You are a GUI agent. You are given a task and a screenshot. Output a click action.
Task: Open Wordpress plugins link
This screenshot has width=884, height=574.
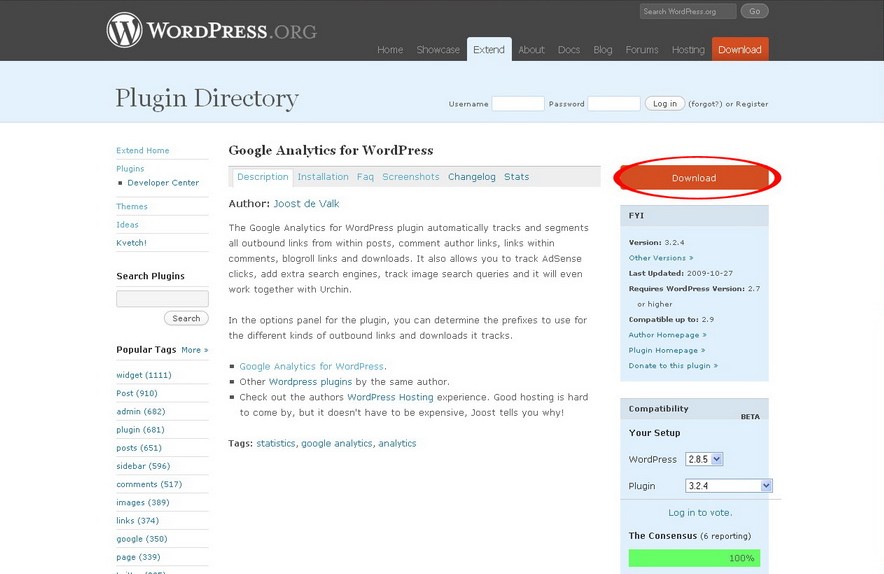(x=310, y=382)
